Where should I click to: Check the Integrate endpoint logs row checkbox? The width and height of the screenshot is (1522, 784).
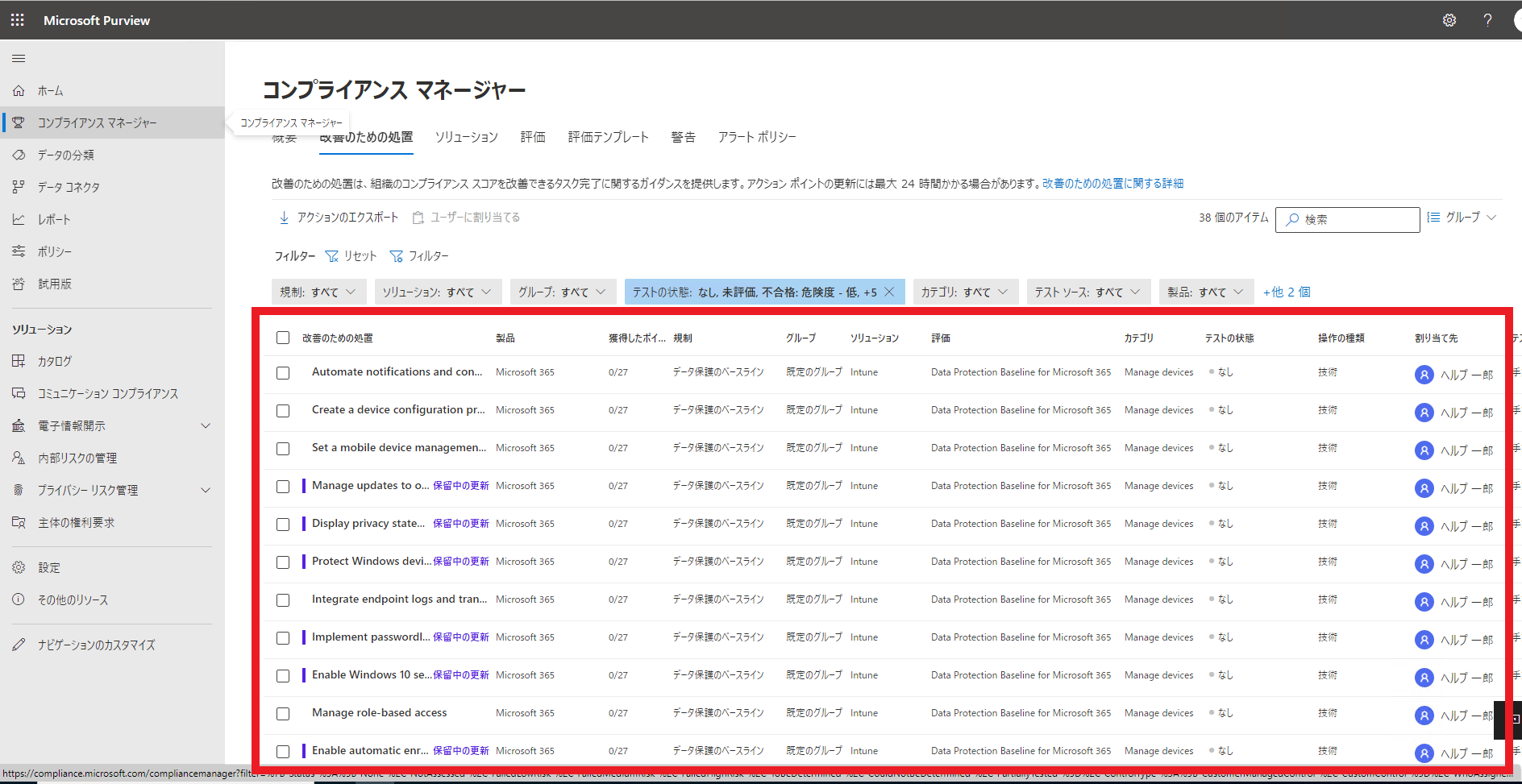click(283, 600)
